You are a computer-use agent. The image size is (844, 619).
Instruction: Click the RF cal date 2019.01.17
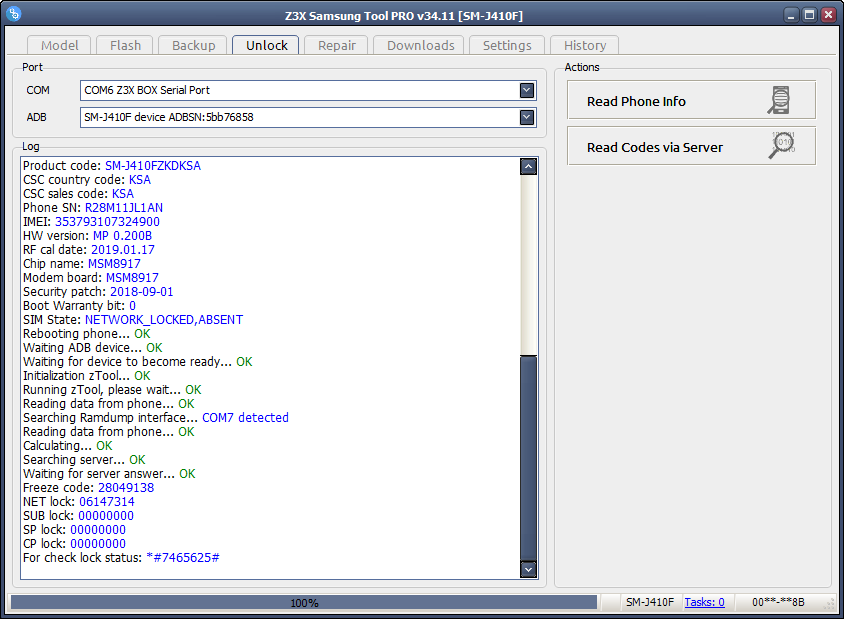pyautogui.click(x=123, y=250)
